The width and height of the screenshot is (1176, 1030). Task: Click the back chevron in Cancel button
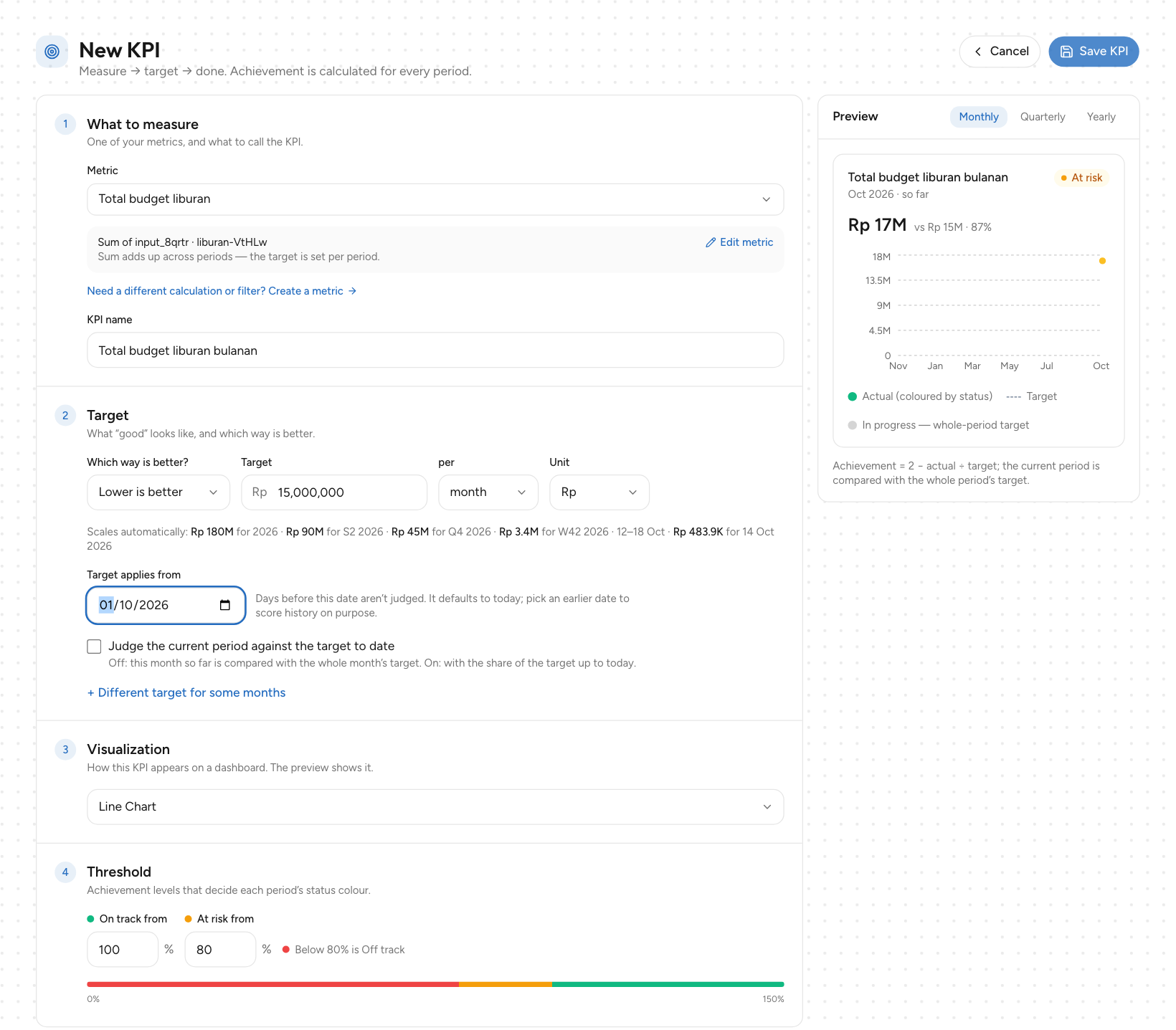point(977,52)
